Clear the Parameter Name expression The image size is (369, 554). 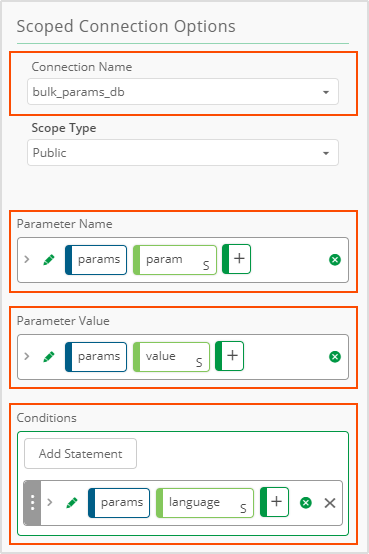335,260
